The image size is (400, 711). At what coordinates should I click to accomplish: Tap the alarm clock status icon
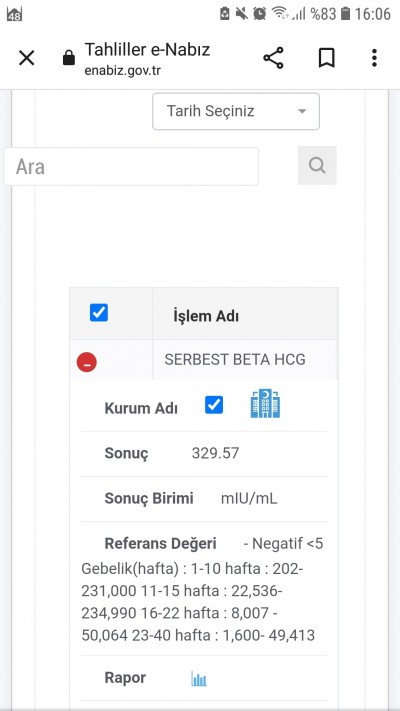coord(259,14)
